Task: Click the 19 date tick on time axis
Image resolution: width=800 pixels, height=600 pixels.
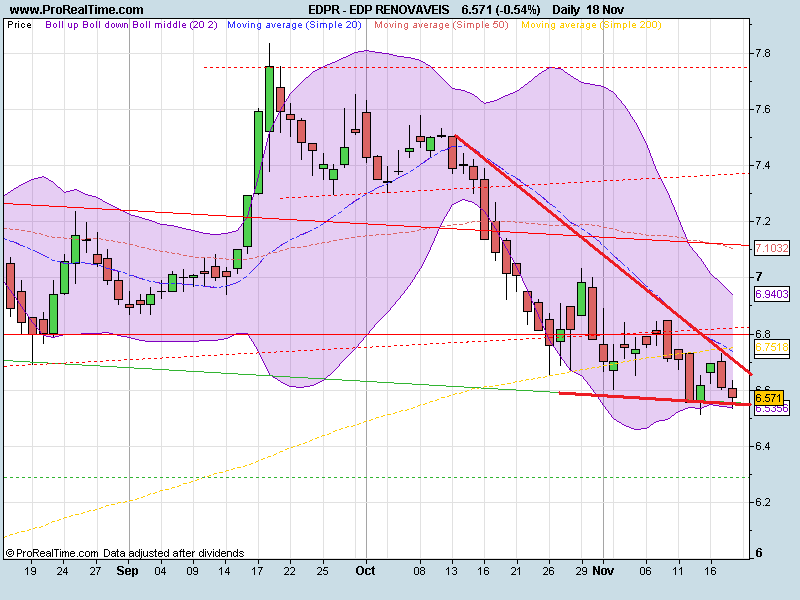Action: [31, 570]
